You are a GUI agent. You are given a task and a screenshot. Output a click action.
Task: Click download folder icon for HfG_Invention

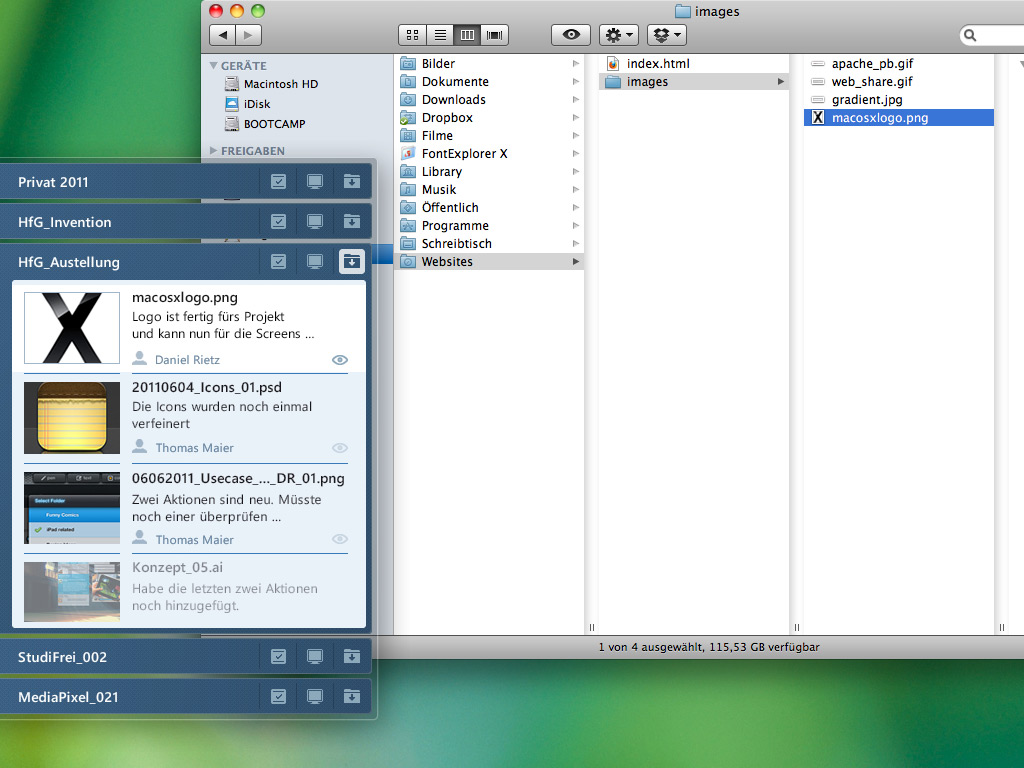[351, 221]
